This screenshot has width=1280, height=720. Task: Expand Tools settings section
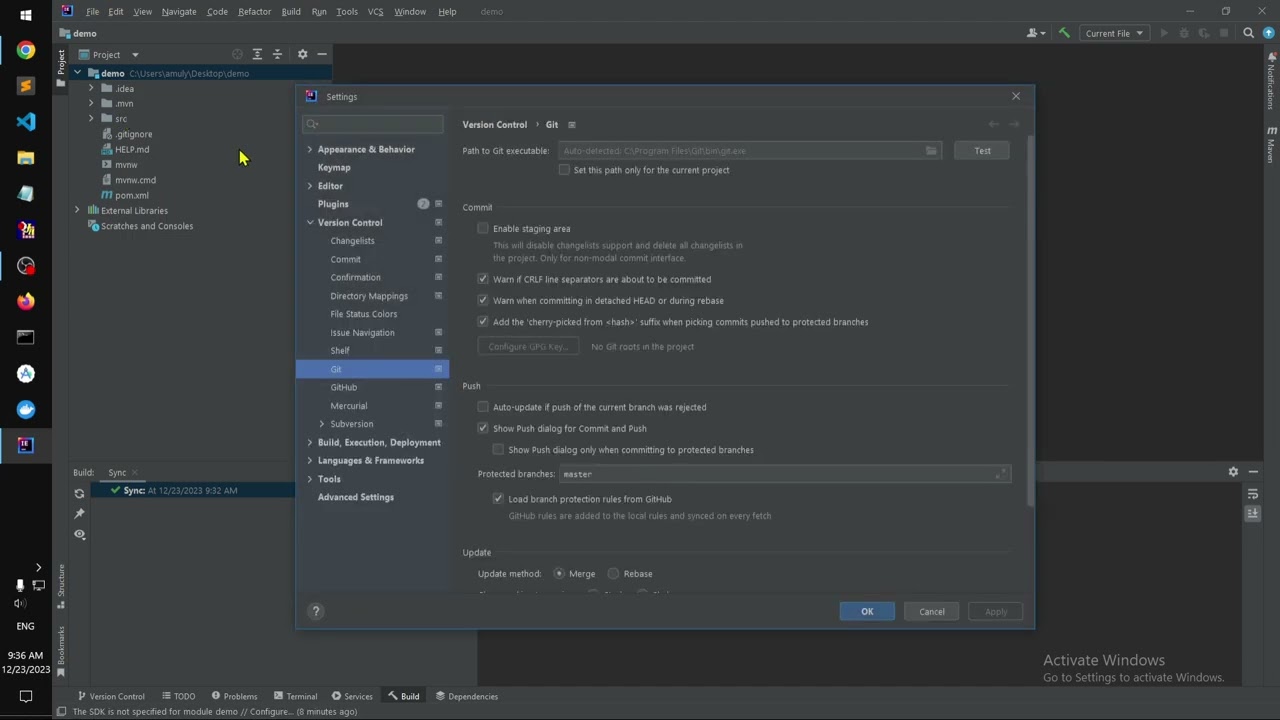(310, 479)
